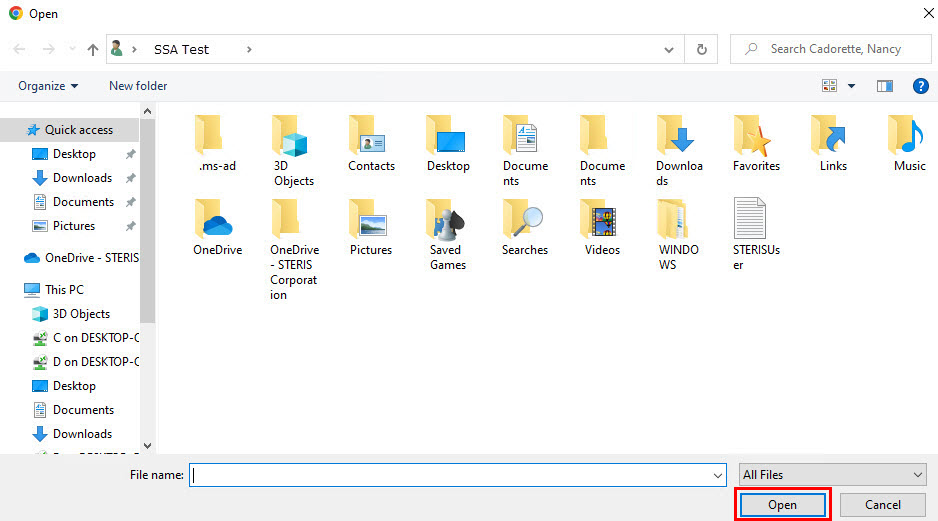This screenshot has height=521, width=938.
Task: Select the Downloads folder with blue arrow in file pane
Action: [679, 151]
